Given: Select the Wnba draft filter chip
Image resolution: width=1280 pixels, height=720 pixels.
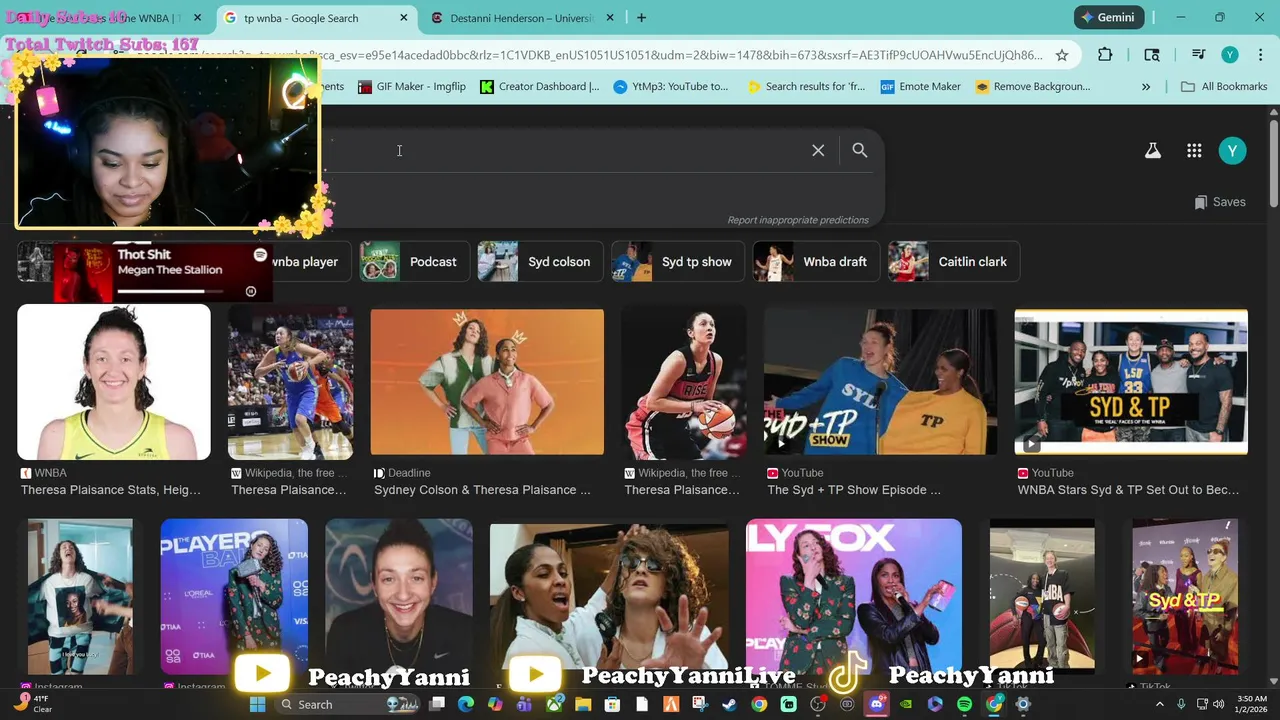Looking at the screenshot, I should 816,262.
